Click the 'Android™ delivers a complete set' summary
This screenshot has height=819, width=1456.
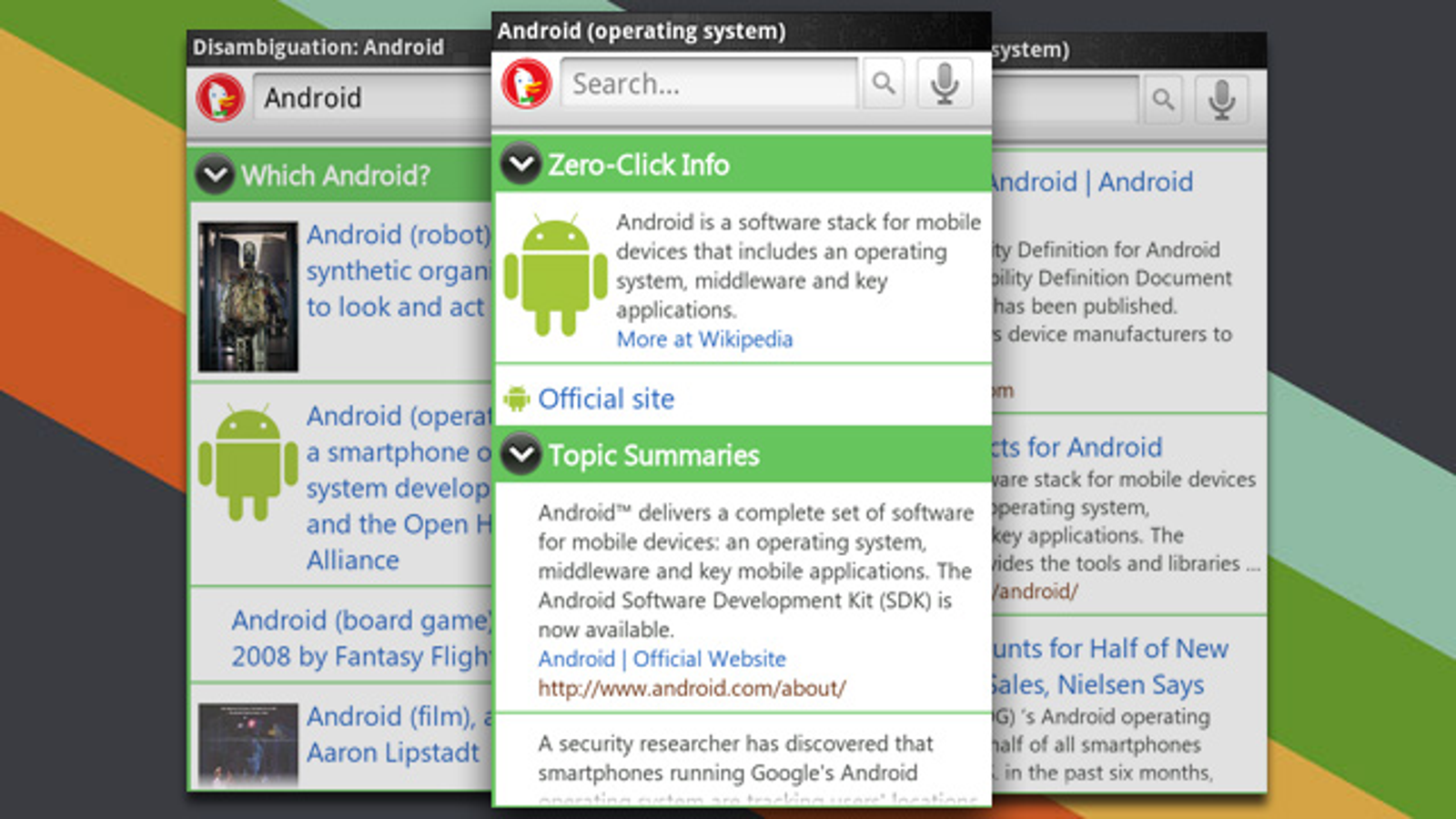click(755, 571)
